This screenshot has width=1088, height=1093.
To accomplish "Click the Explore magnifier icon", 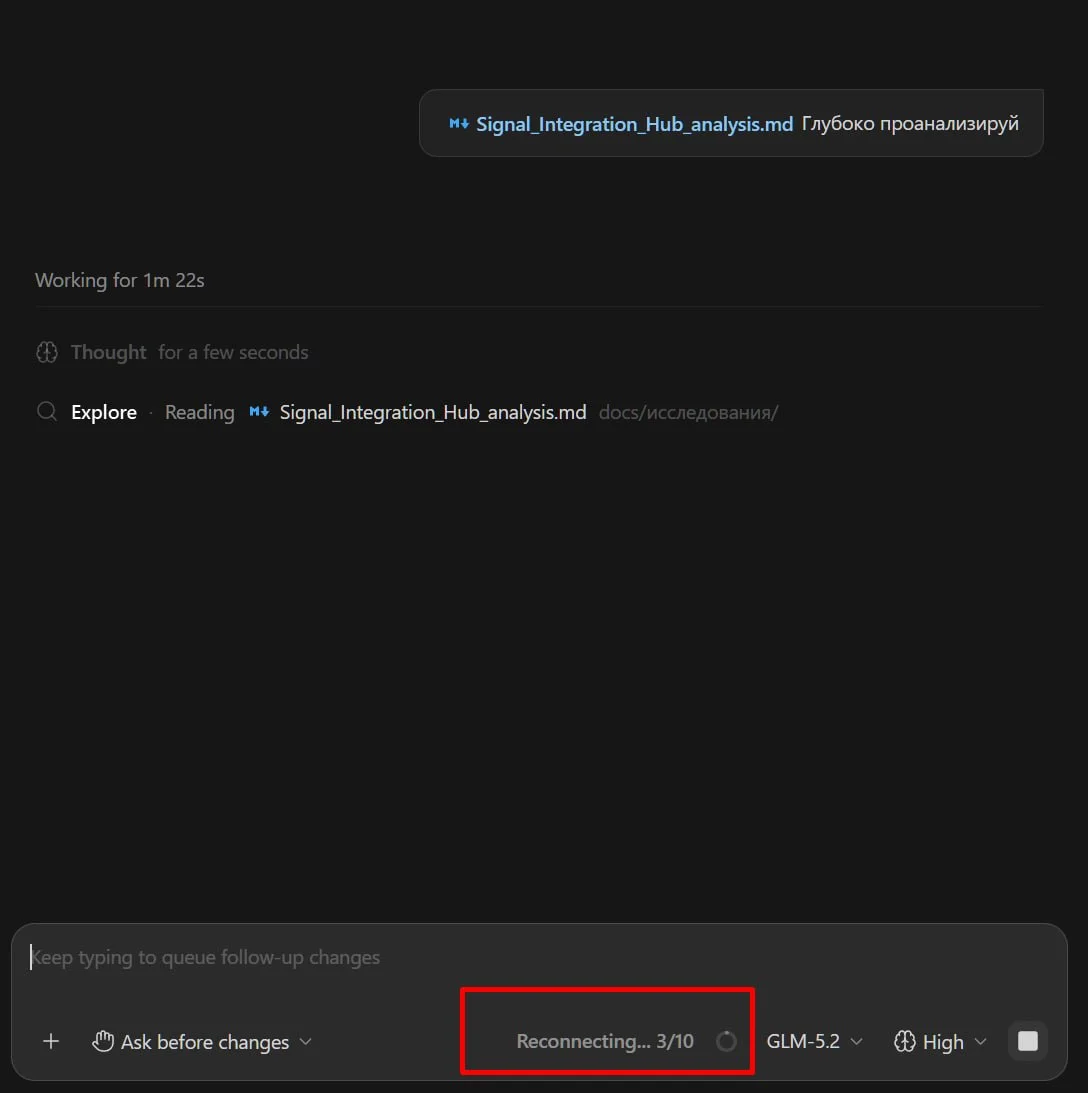I will click(x=47, y=411).
